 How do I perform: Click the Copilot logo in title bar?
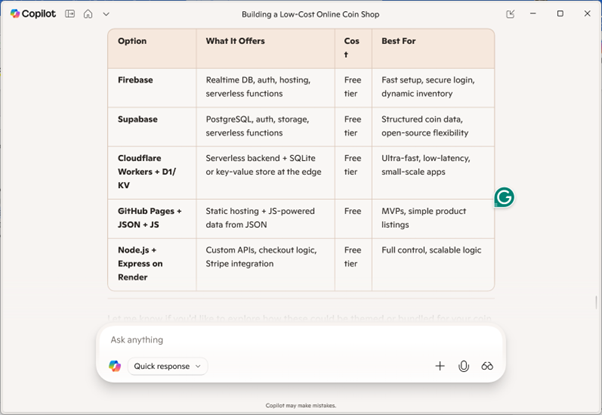click(16, 14)
